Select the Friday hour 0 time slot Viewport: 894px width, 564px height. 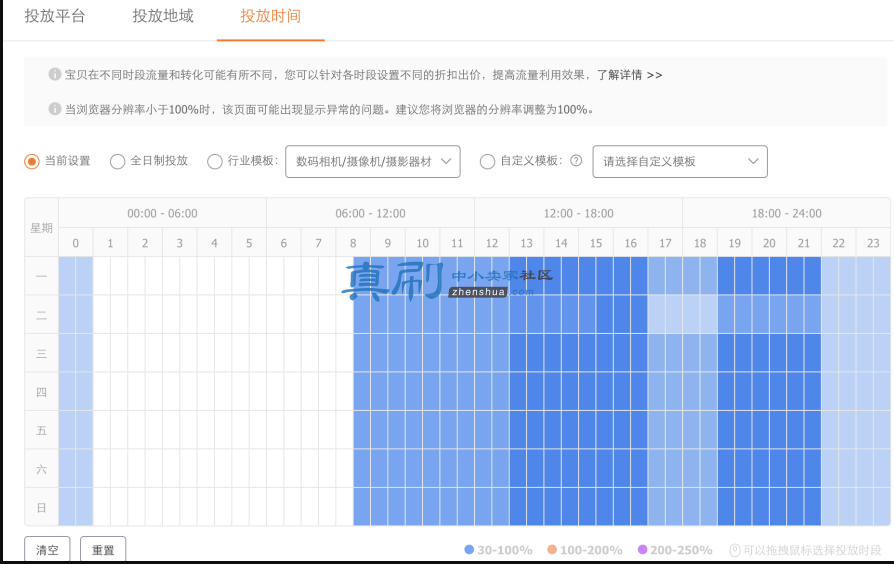click(76, 431)
